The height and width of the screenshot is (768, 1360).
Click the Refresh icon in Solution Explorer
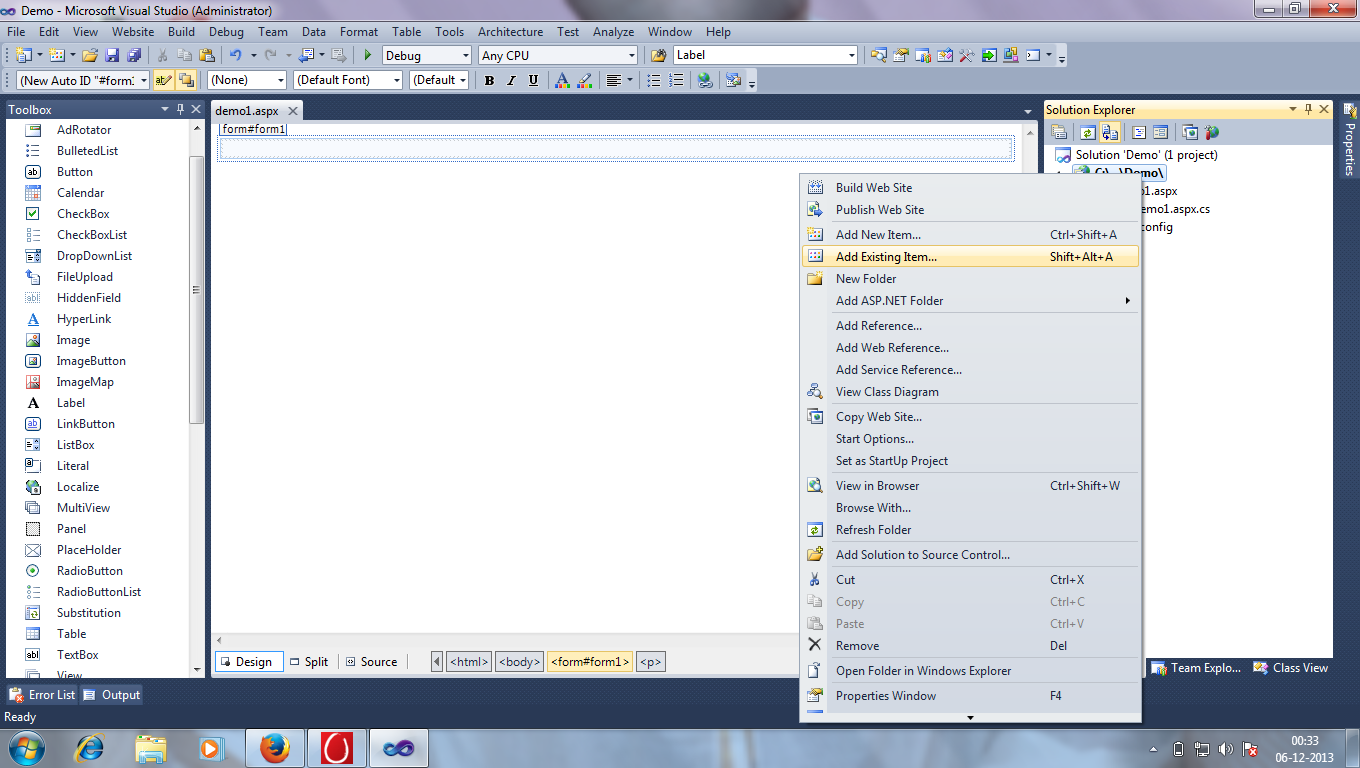click(1087, 132)
